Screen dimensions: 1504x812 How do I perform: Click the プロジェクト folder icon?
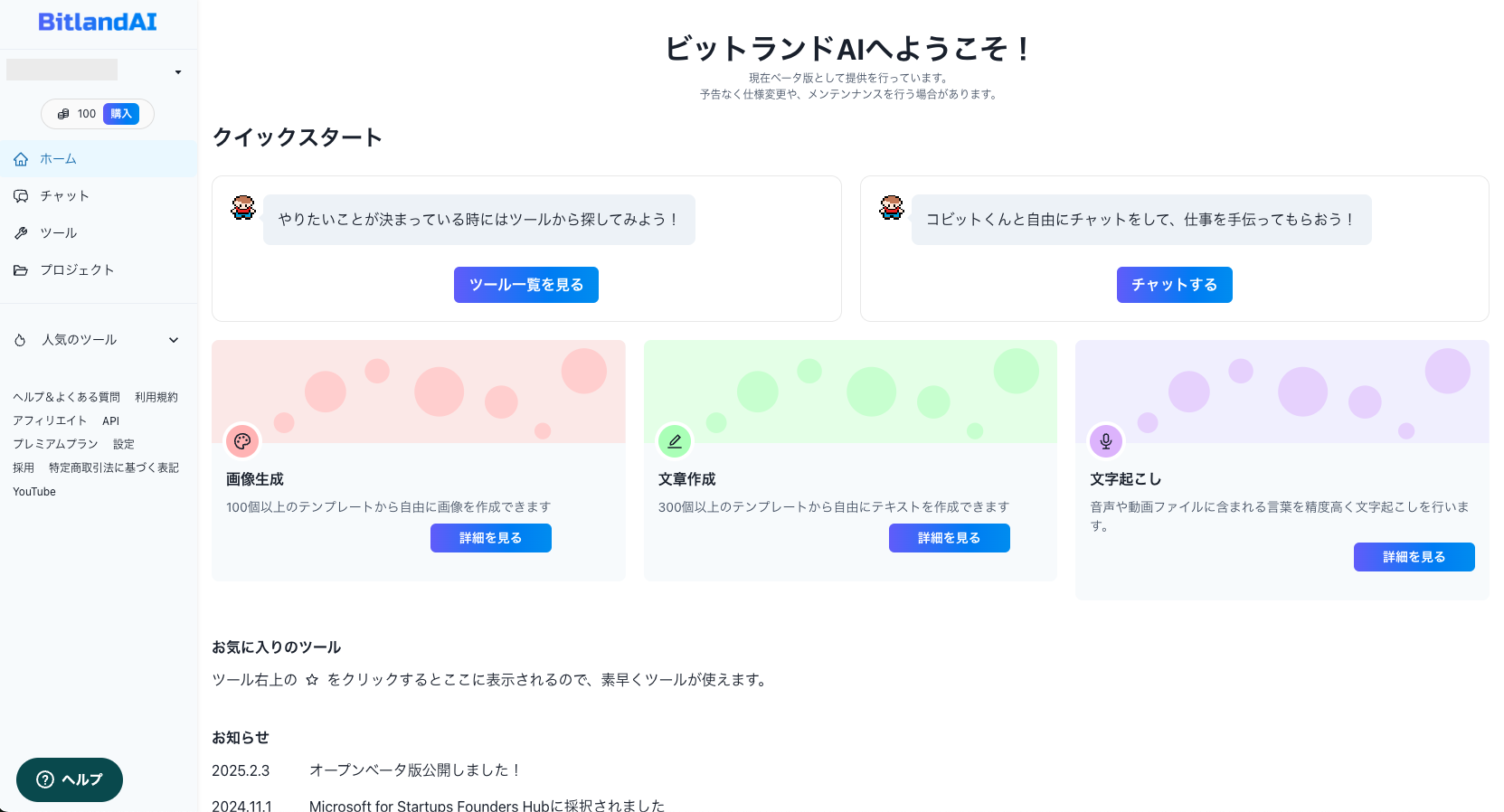point(21,270)
